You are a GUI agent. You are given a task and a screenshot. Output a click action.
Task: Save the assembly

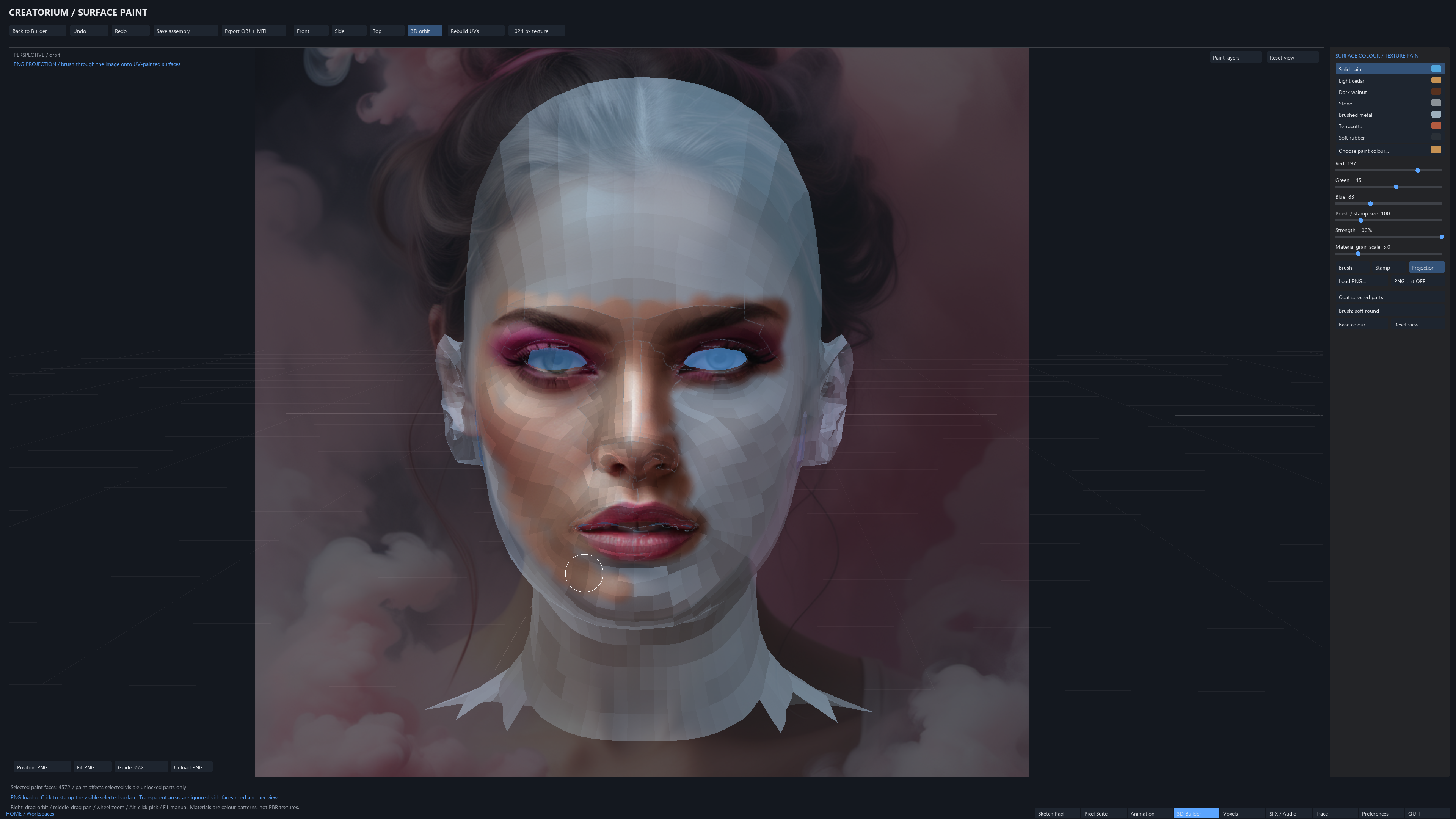pyautogui.click(x=185, y=31)
